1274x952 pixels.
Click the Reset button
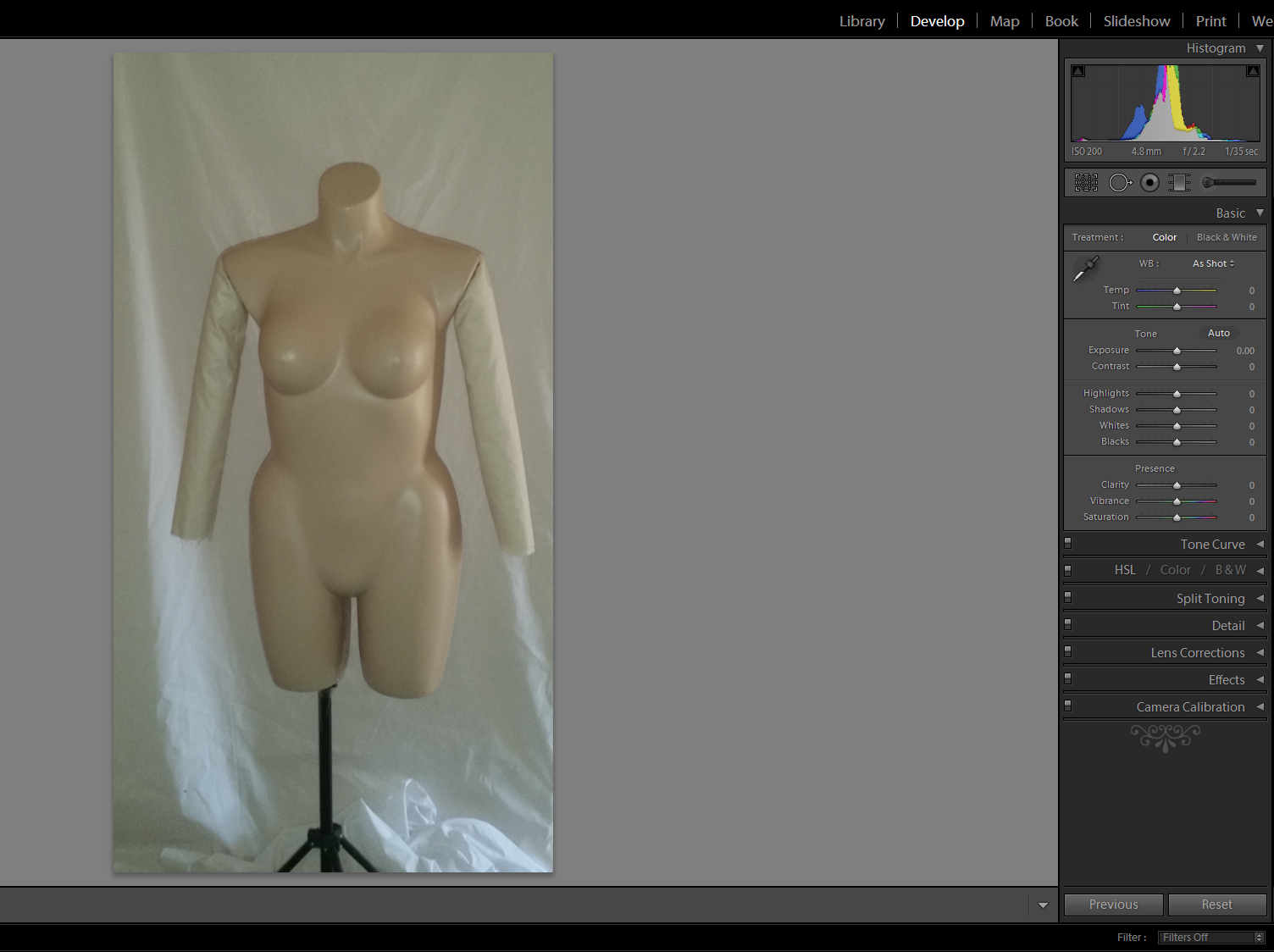(1217, 905)
